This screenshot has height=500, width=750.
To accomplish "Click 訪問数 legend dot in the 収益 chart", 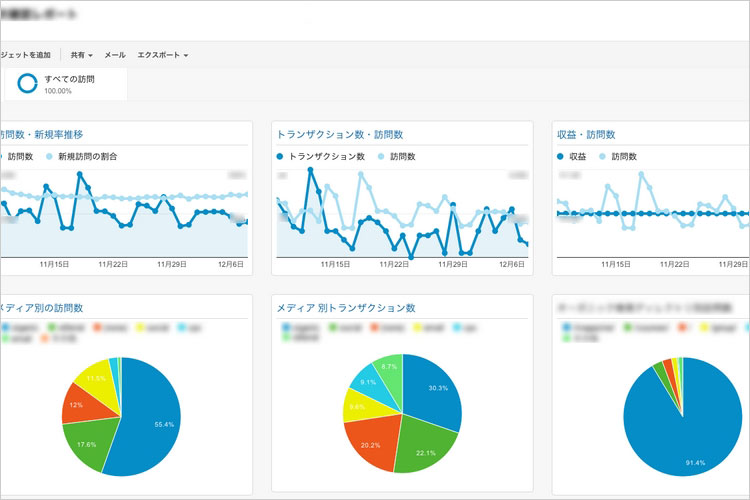I will tap(603, 157).
